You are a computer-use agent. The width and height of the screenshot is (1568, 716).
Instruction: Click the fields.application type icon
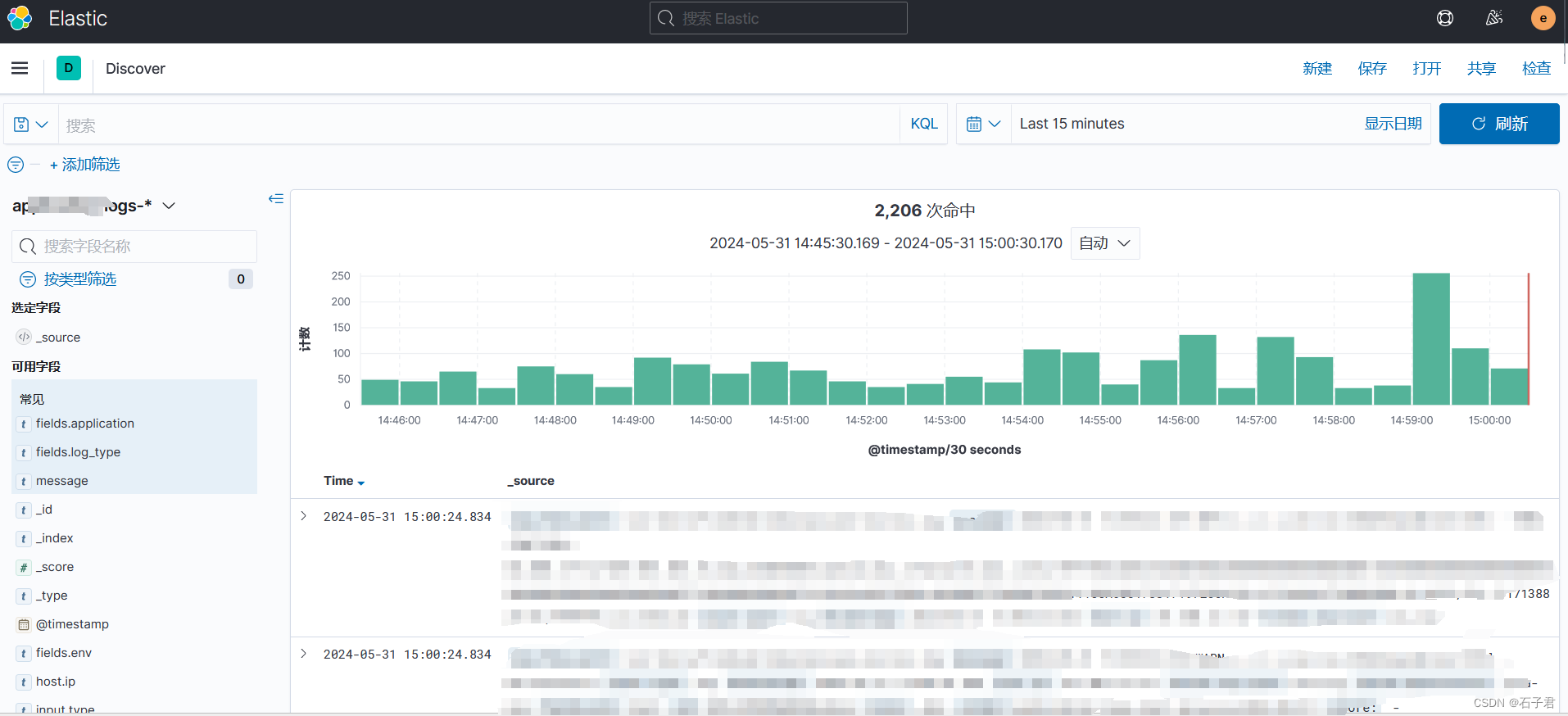tap(24, 424)
